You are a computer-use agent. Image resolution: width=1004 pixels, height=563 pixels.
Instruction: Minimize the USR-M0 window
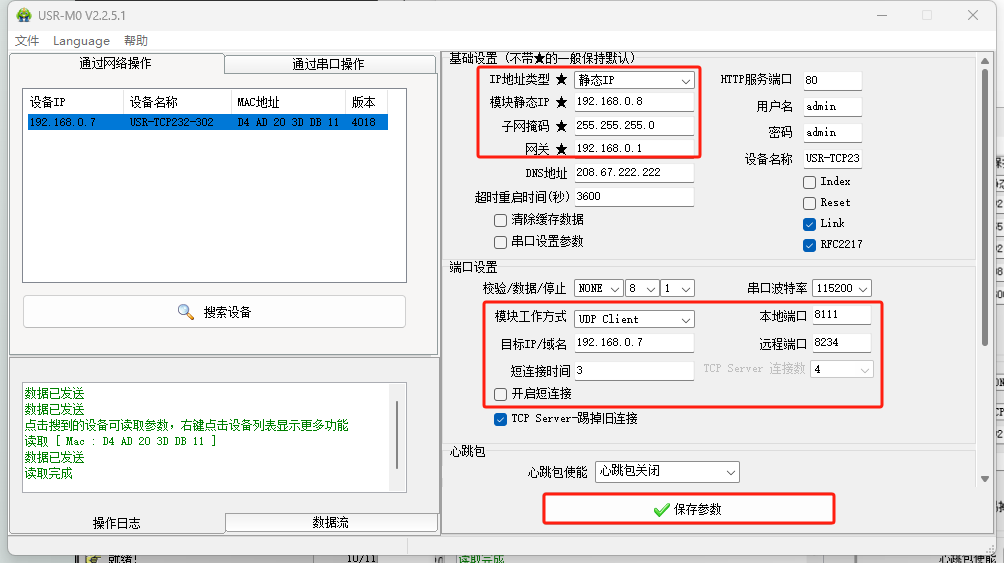tap(882, 15)
